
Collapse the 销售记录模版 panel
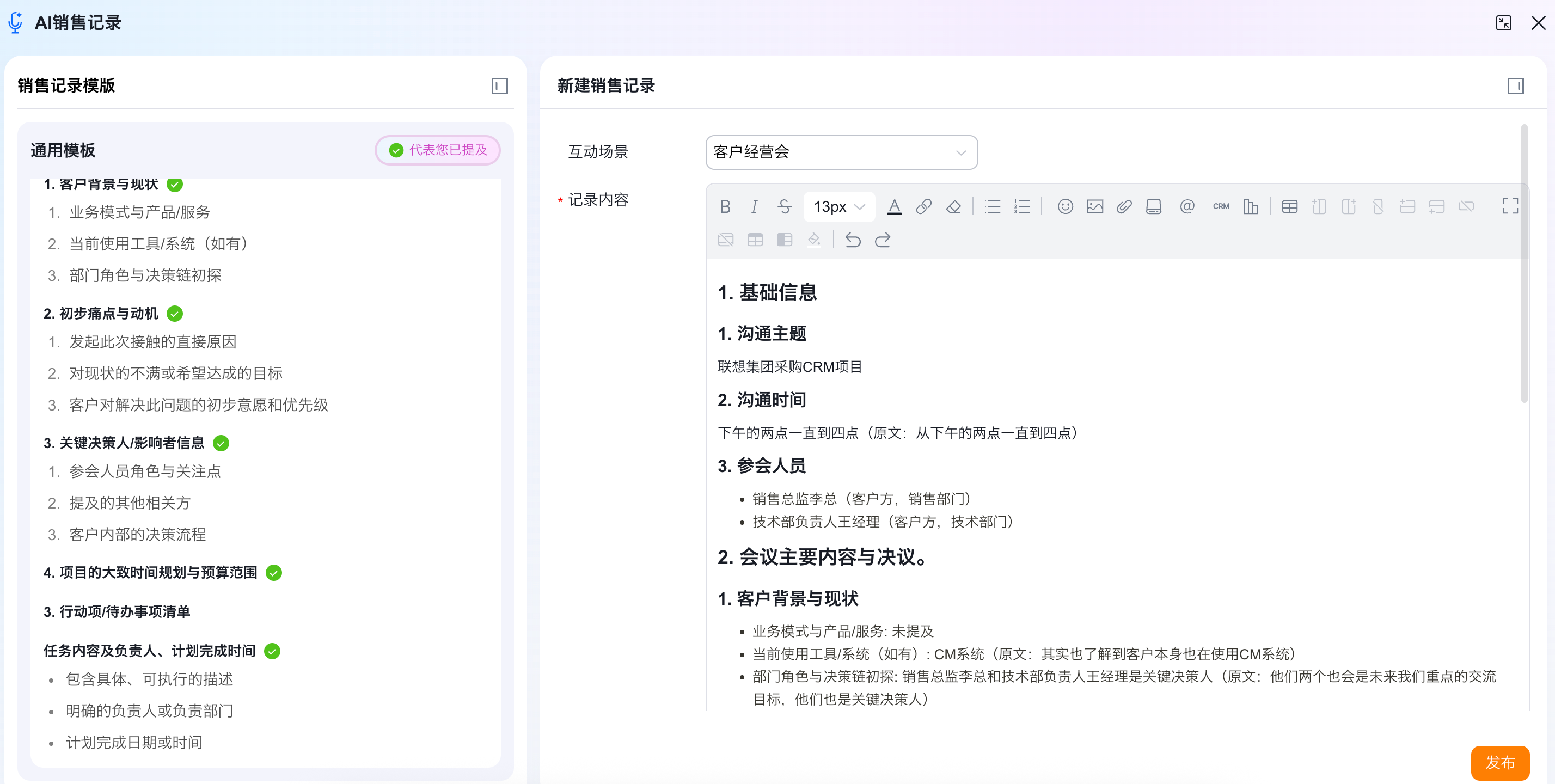[x=499, y=85]
